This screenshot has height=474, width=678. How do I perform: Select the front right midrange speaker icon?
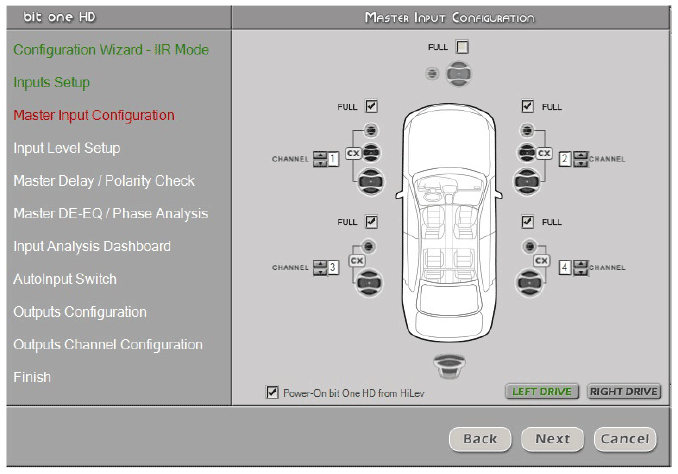527,152
